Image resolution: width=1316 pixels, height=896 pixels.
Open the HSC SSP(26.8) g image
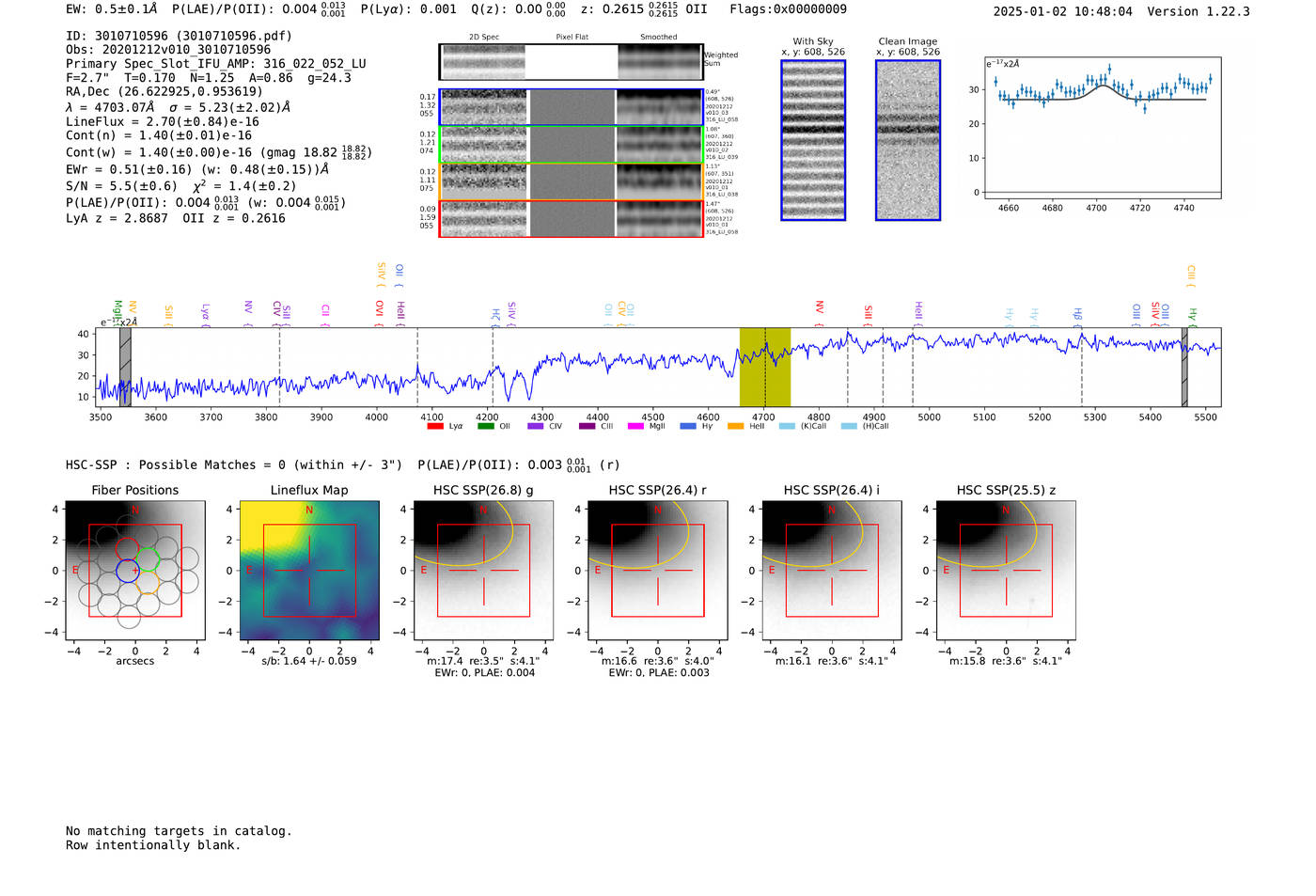484,570
